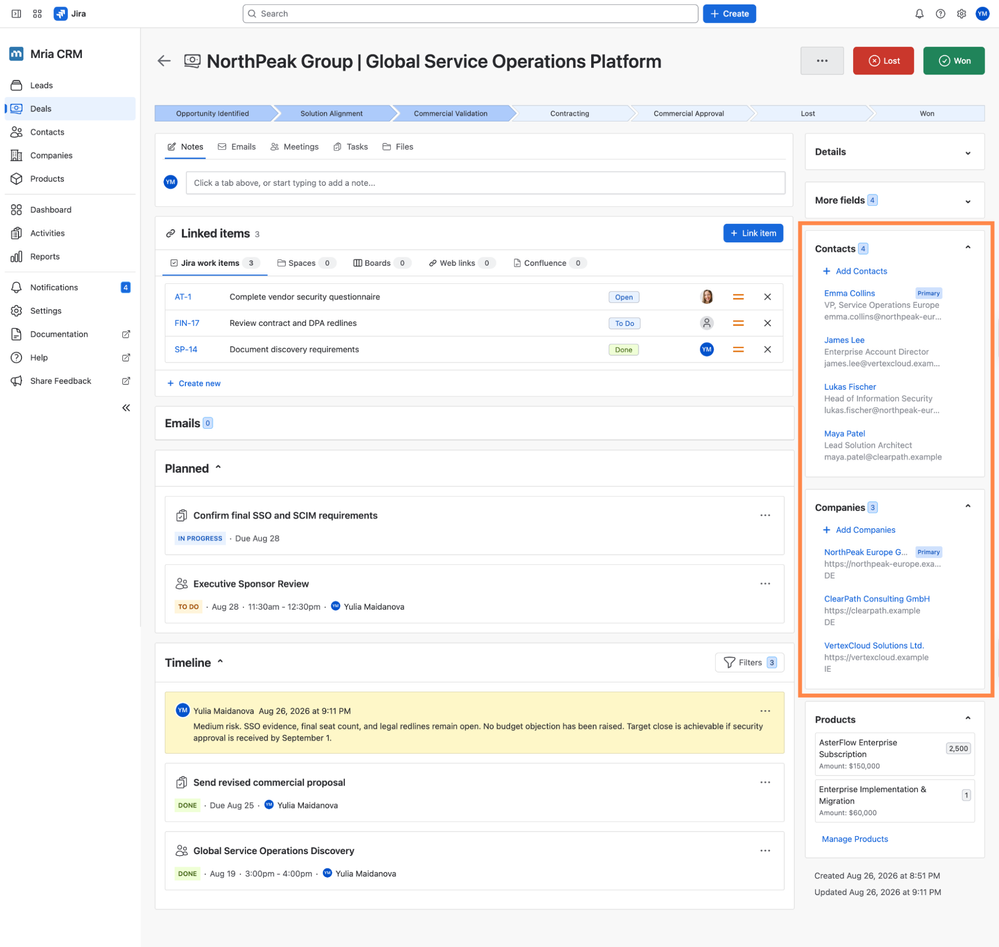Select the Web links tab
The image size is (999, 947).
462,263
